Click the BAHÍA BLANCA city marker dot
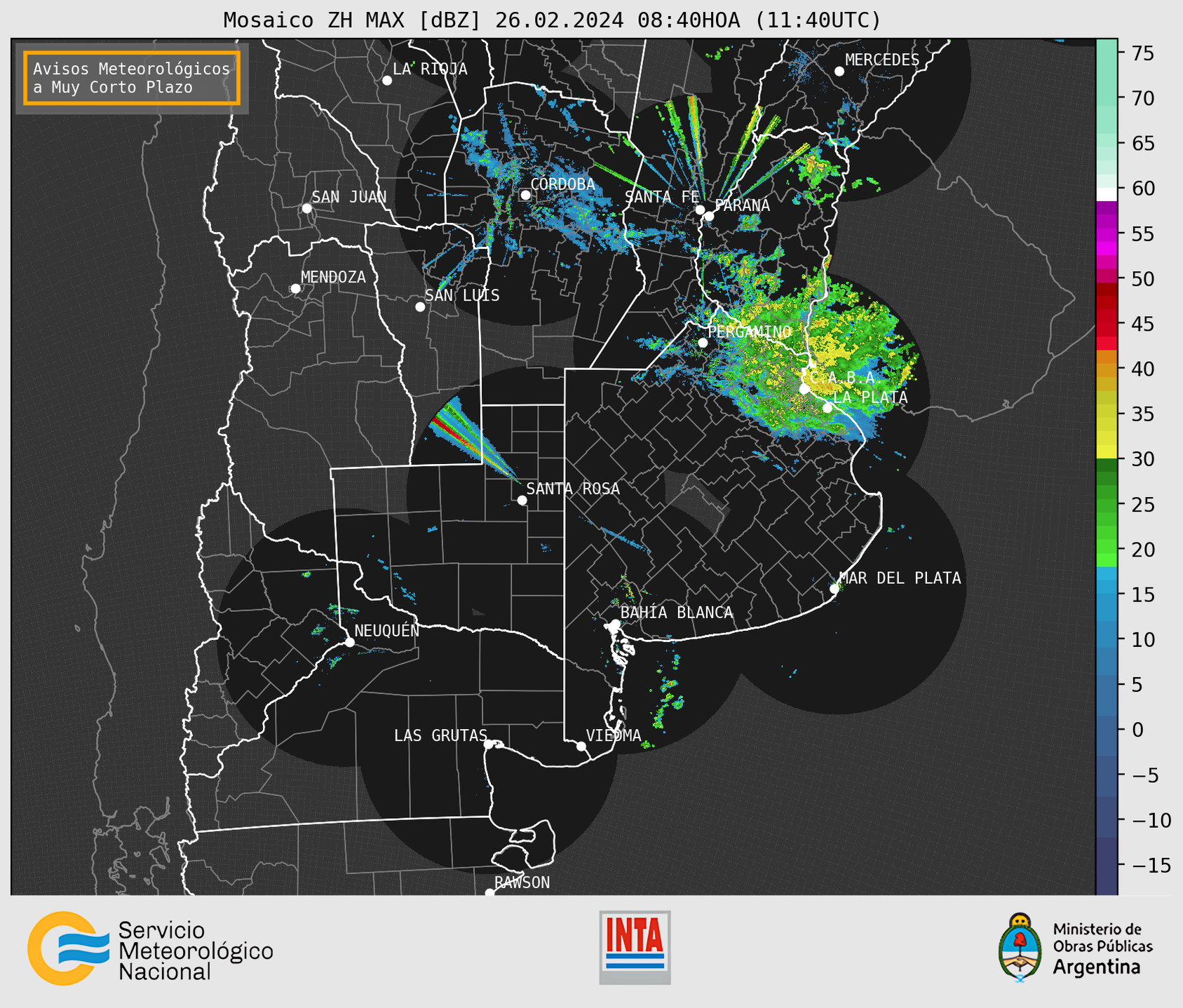Image resolution: width=1183 pixels, height=1008 pixels. (615, 624)
